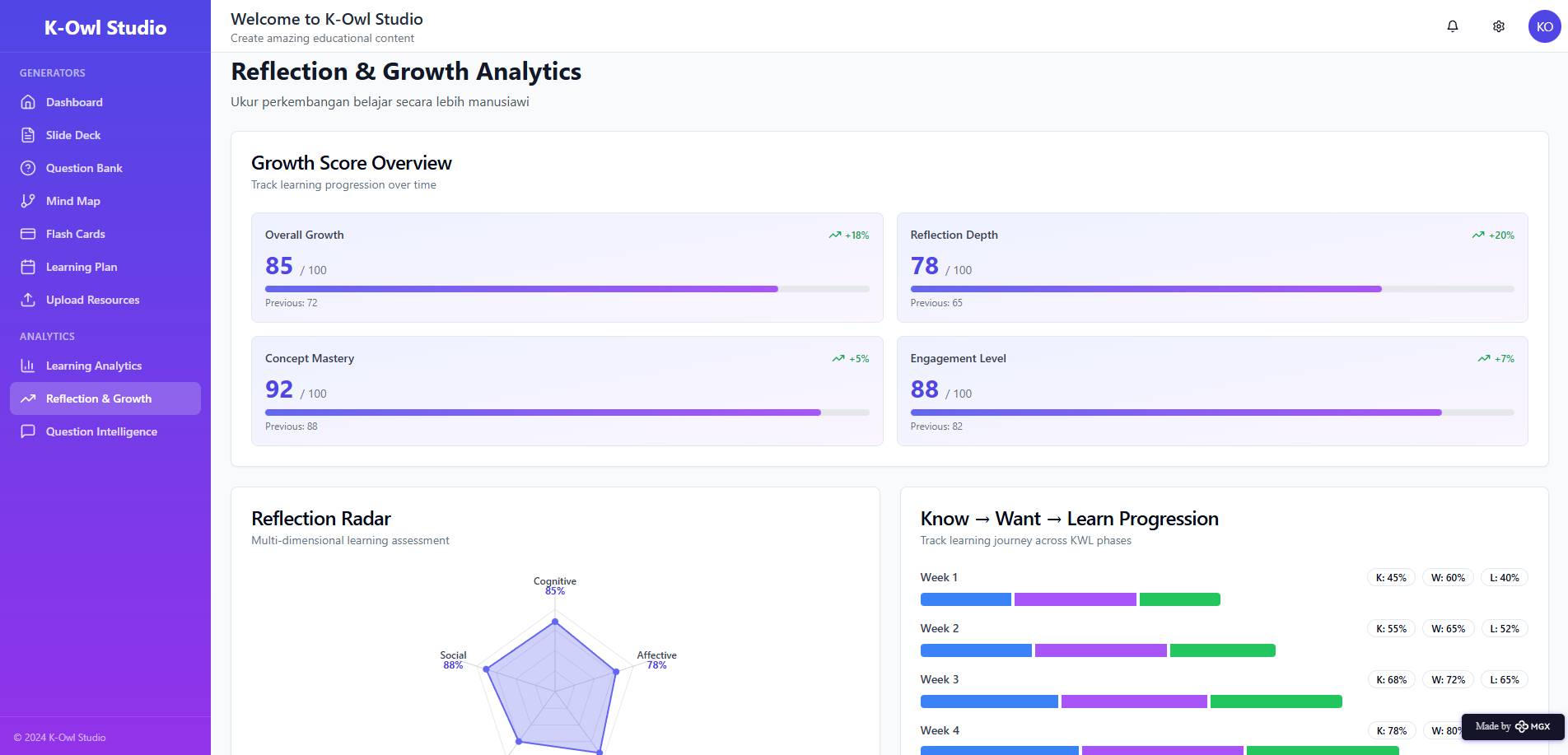Click the Week 3 K: 68% badge
The height and width of the screenshot is (755, 1568).
pos(1391,680)
